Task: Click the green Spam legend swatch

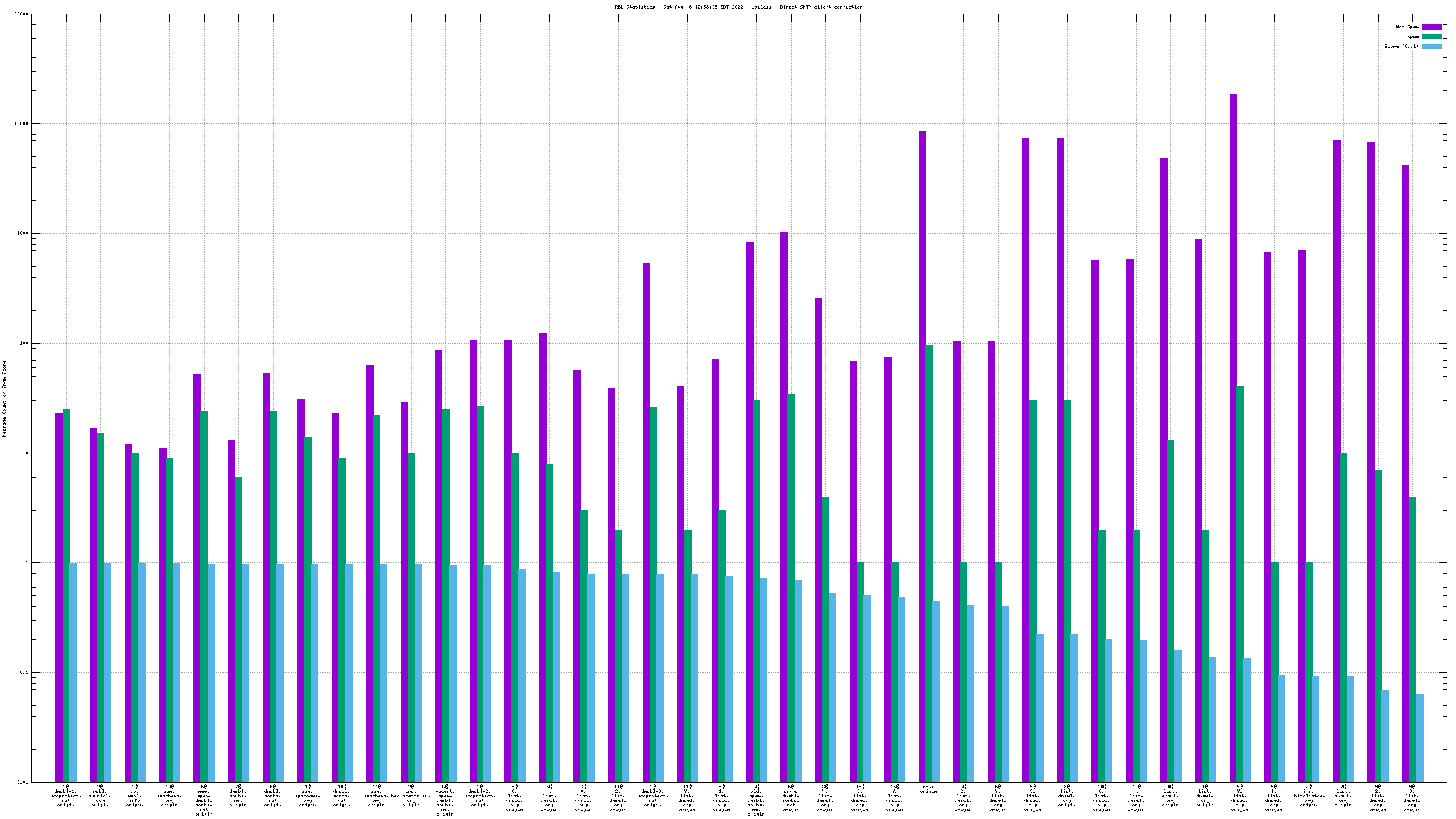Action: [x=1432, y=36]
